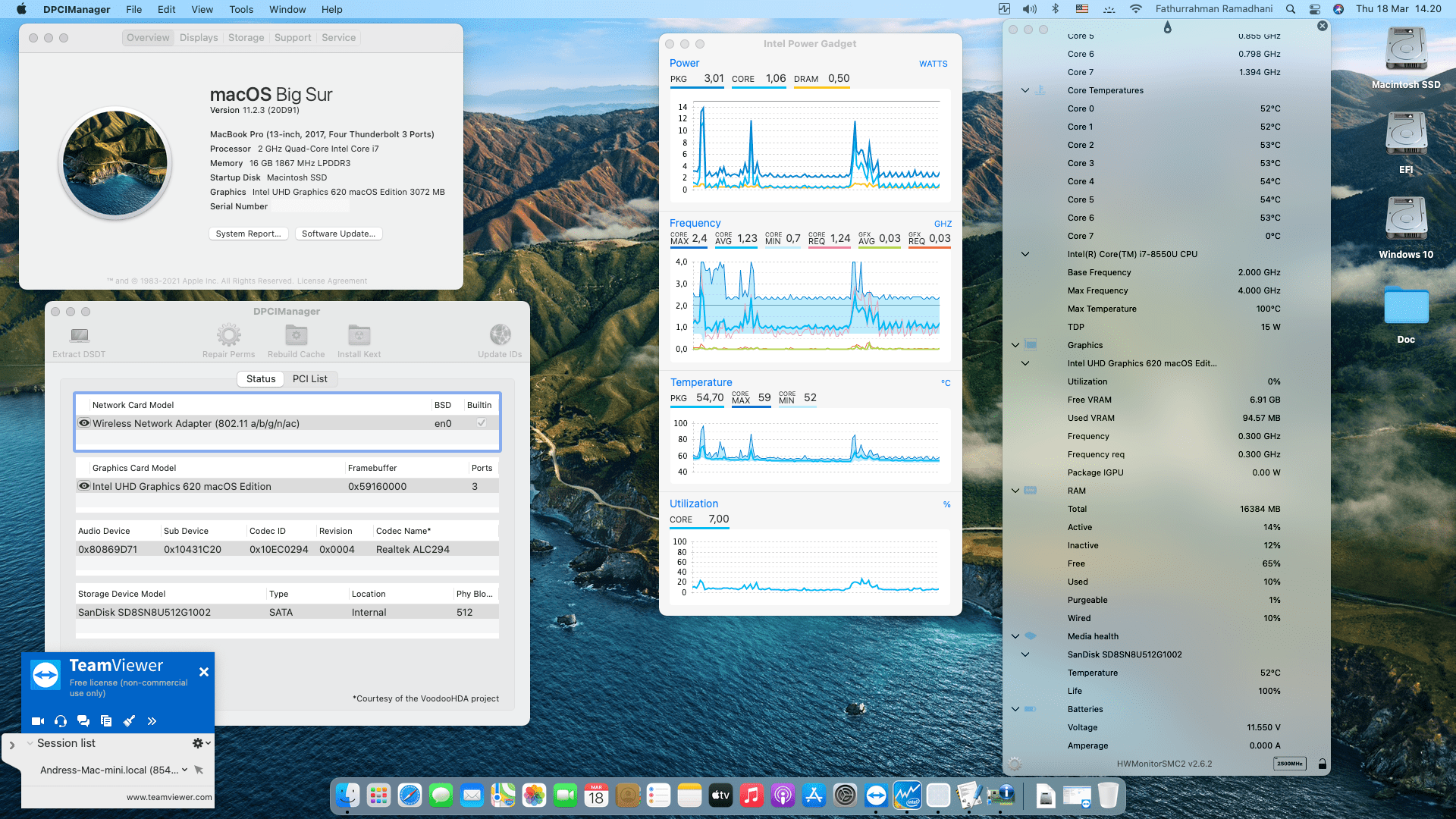This screenshot has width=1456, height=819.
Task: Open DPCIManager network card Dock icon
Action: [1000, 795]
